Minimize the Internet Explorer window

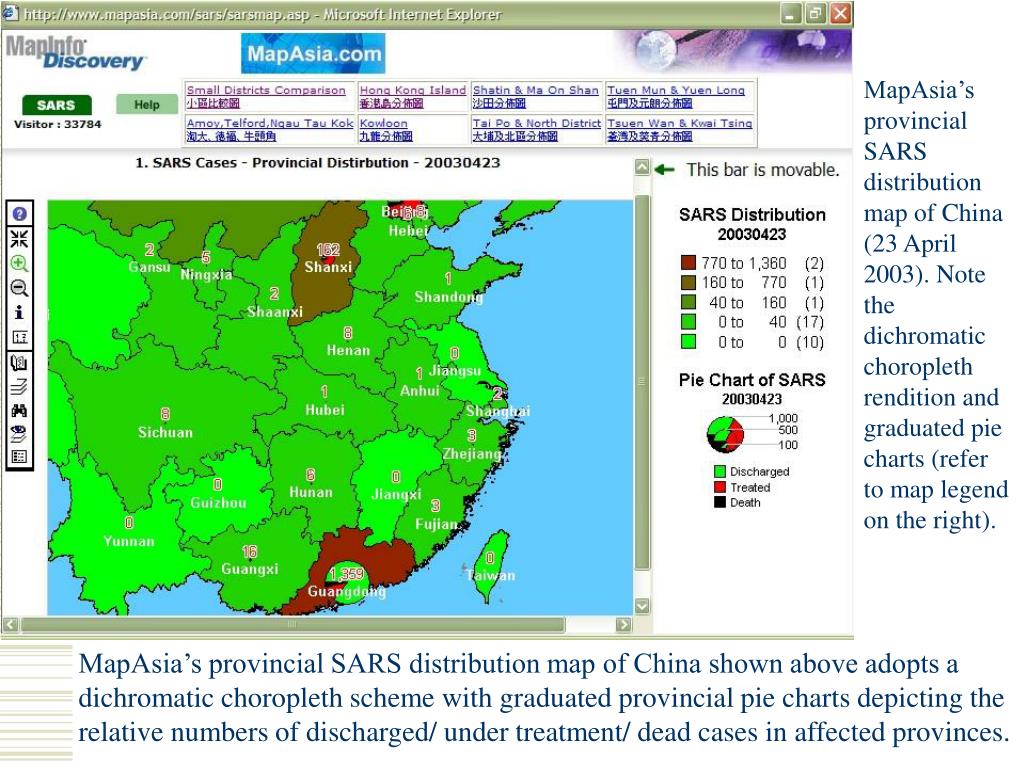click(790, 13)
